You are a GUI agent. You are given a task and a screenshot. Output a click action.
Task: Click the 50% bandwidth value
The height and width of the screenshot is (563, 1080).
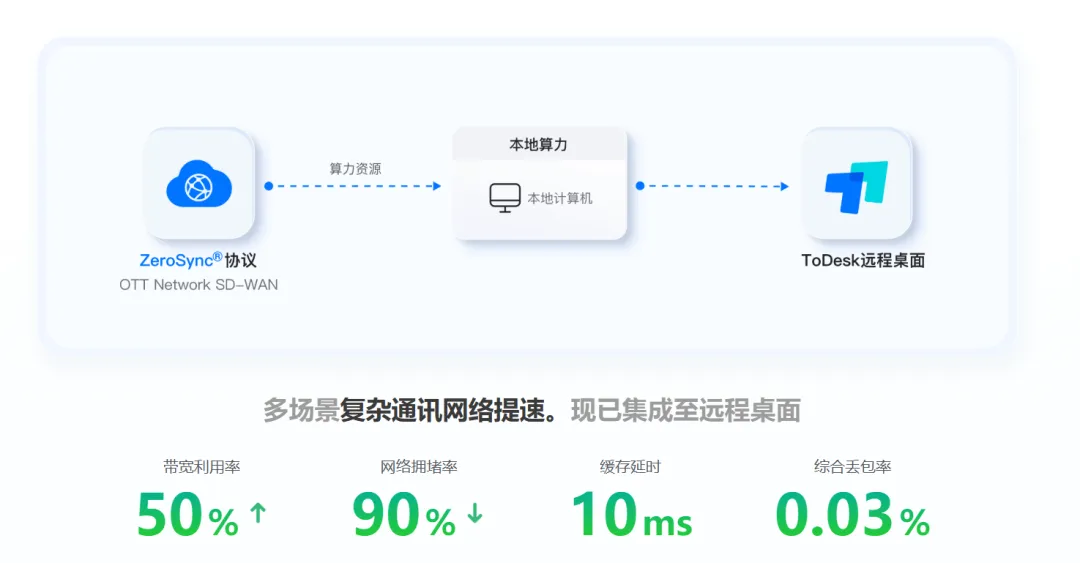tap(188, 514)
